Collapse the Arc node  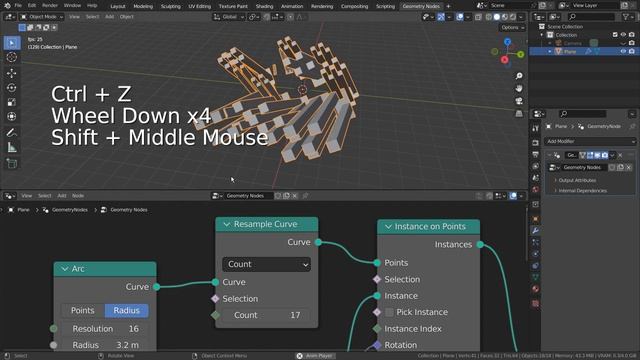pyautogui.click(x=65, y=269)
